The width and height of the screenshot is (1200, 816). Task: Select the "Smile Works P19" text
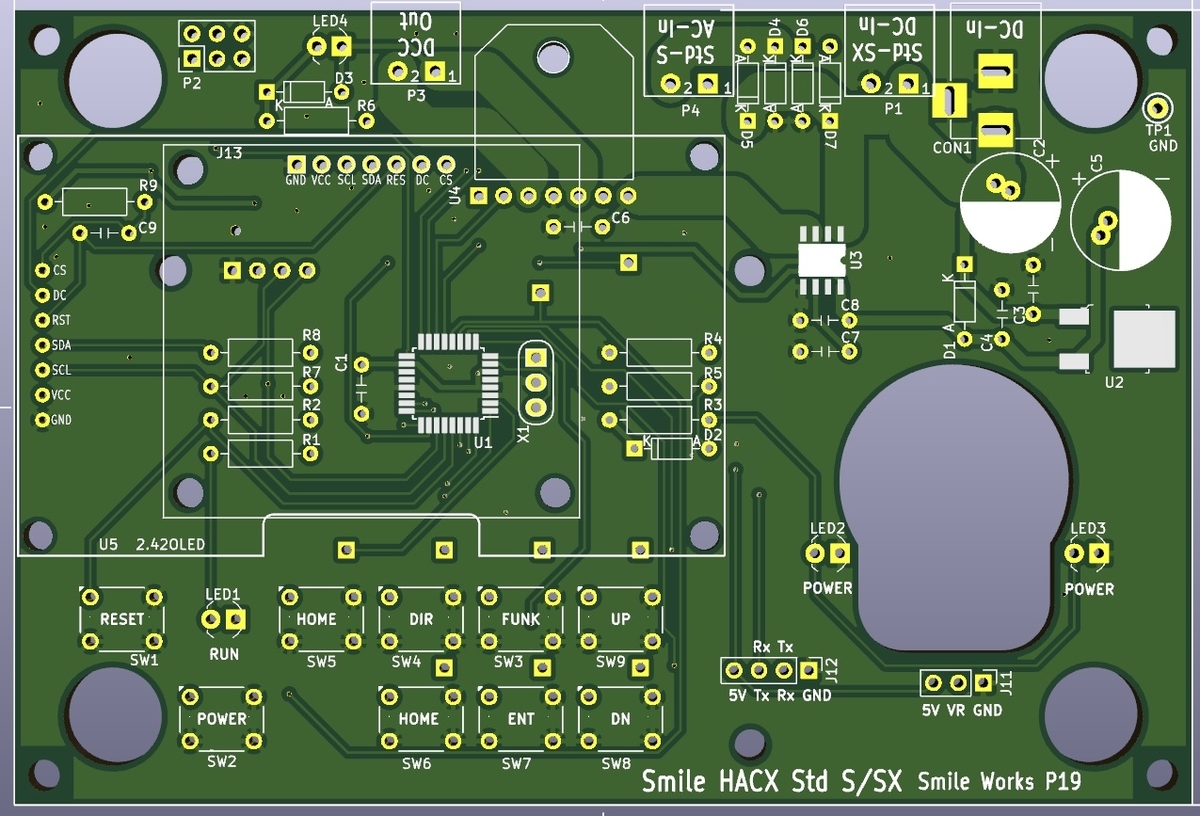click(998, 782)
